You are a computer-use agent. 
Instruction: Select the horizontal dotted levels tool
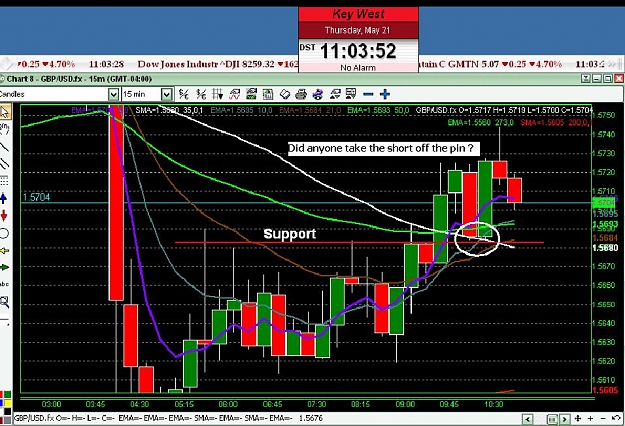tap(4, 181)
